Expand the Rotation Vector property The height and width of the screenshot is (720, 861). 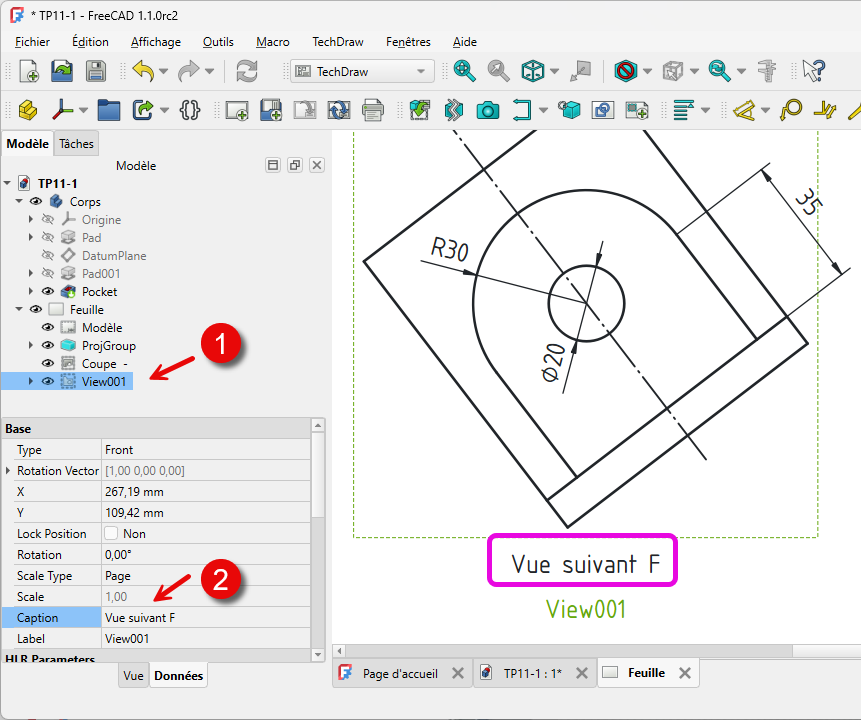(x=9, y=471)
